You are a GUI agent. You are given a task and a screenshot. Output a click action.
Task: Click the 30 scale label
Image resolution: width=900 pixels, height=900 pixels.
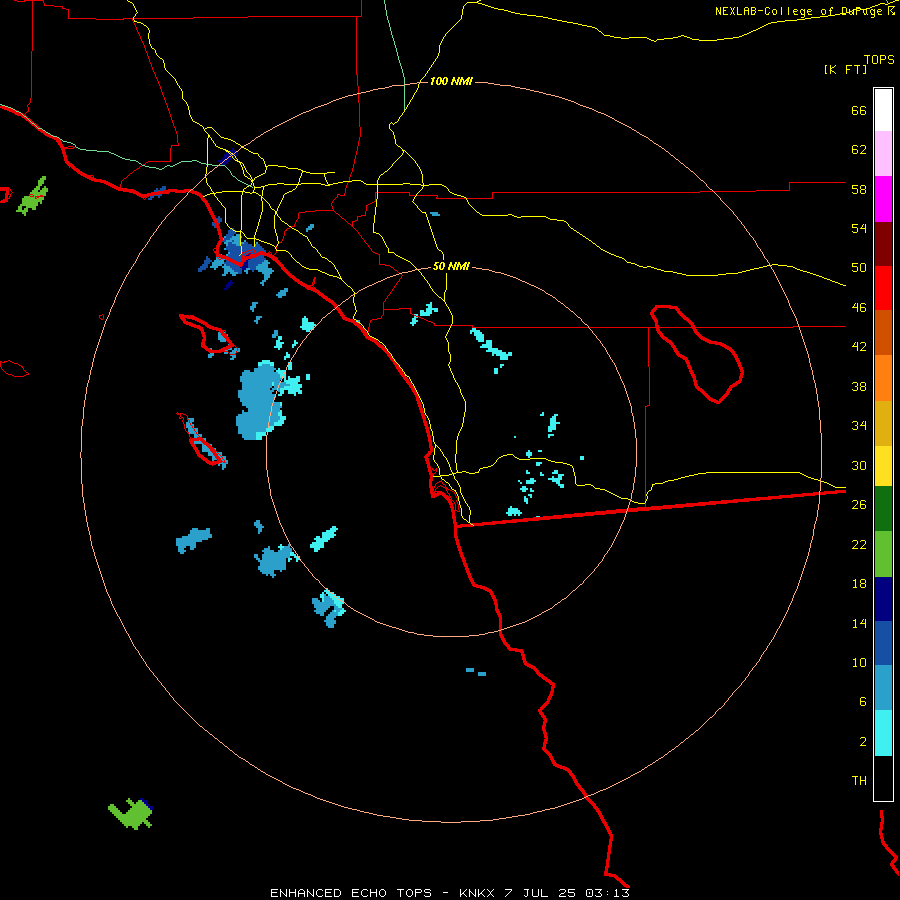pyautogui.click(x=859, y=465)
